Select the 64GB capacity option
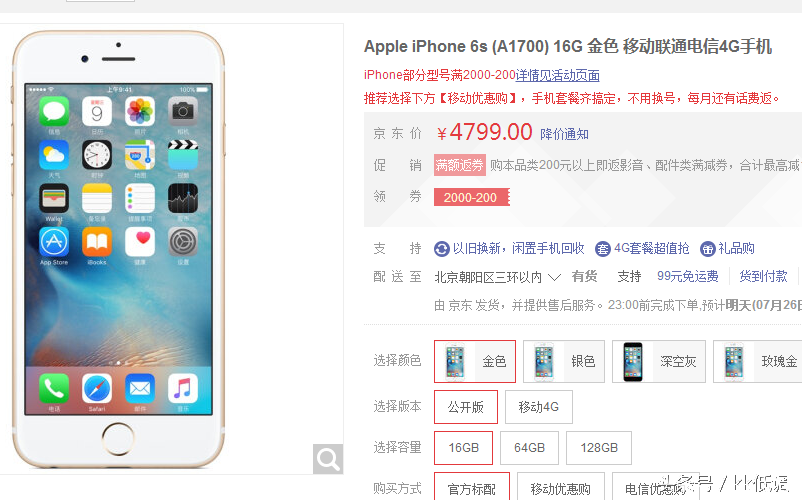802x500 pixels. [529, 448]
